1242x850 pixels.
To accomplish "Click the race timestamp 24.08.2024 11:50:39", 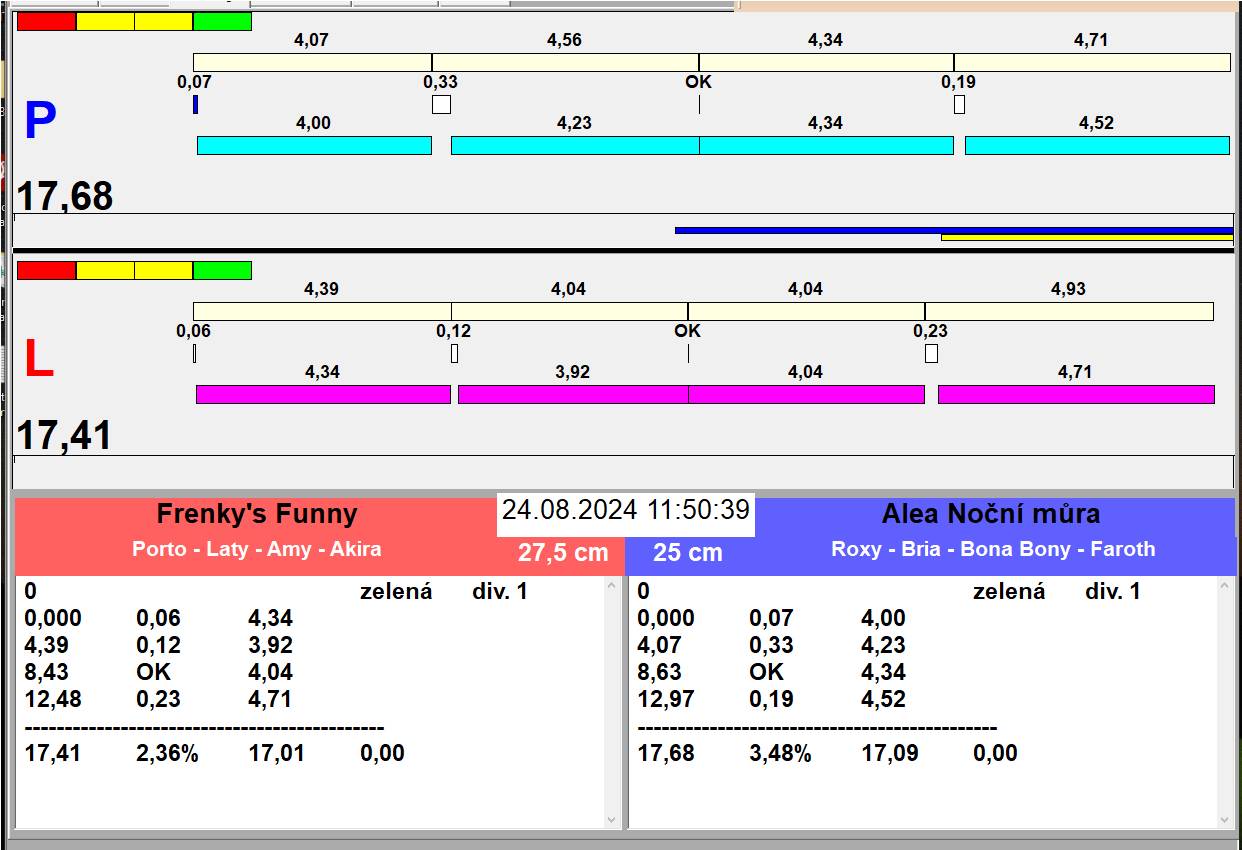I will coord(625,510).
